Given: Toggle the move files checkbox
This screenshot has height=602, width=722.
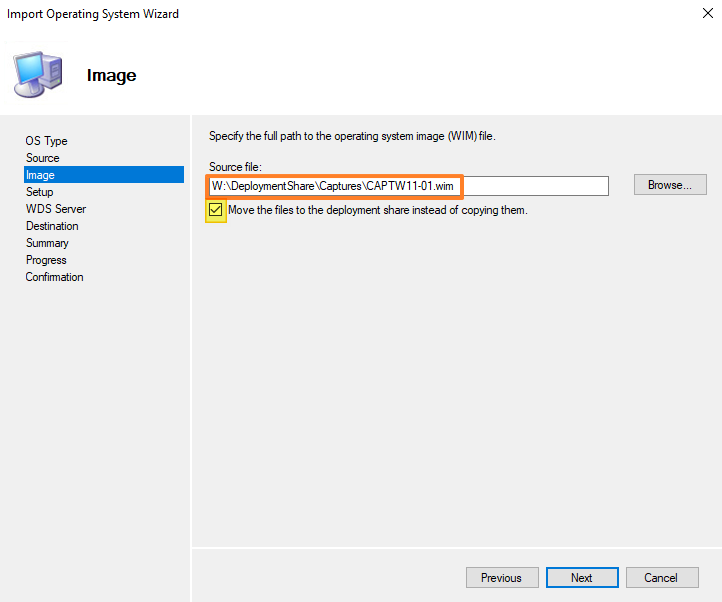Looking at the screenshot, I should (216, 211).
